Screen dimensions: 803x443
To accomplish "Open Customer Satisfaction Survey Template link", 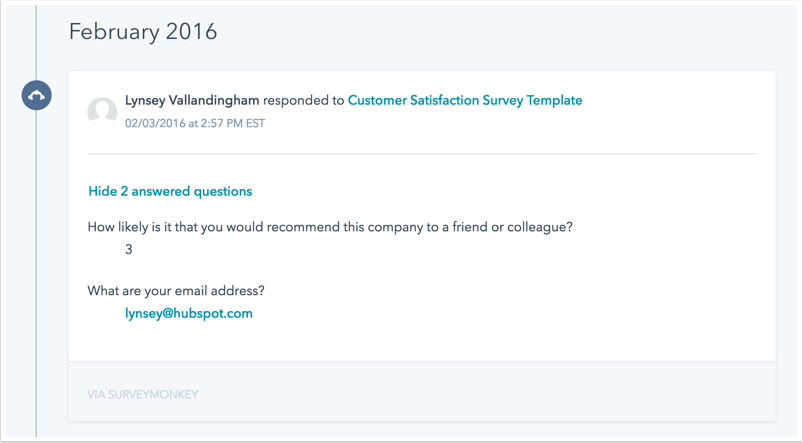I will tap(465, 100).
